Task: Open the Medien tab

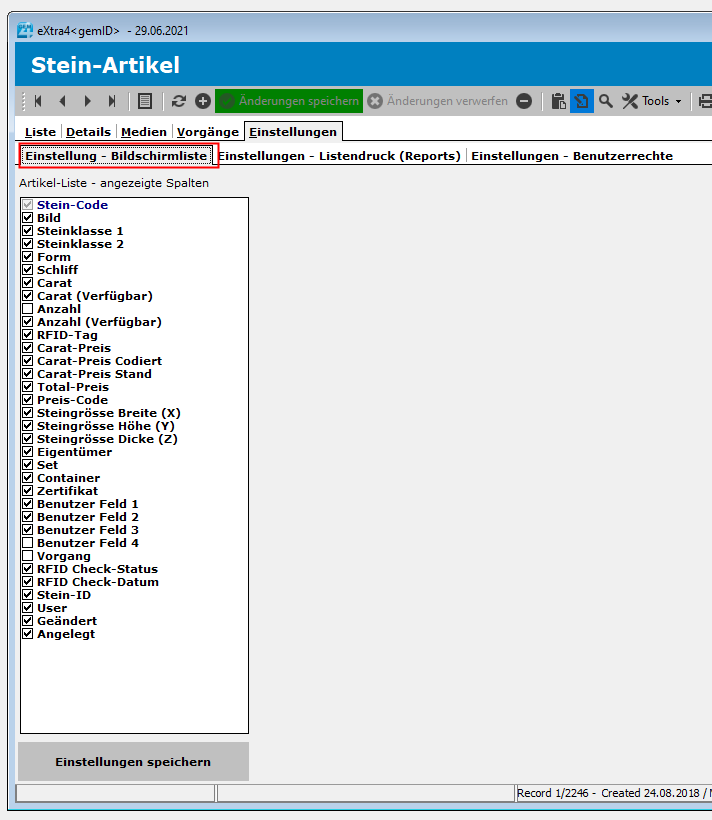Action: tap(144, 132)
